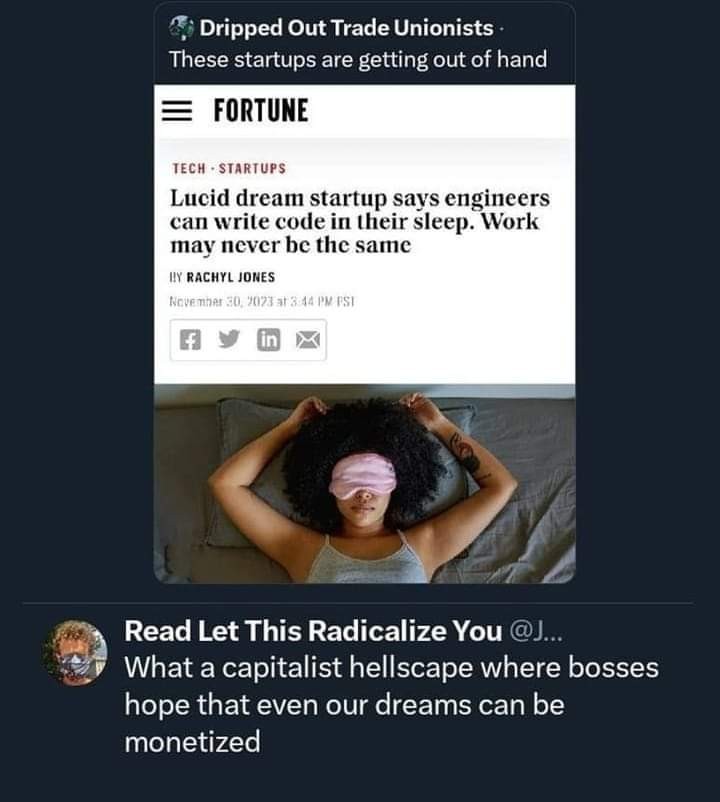The image size is (720, 802).
Task: Click the truncated @J... handle
Action: point(536,632)
